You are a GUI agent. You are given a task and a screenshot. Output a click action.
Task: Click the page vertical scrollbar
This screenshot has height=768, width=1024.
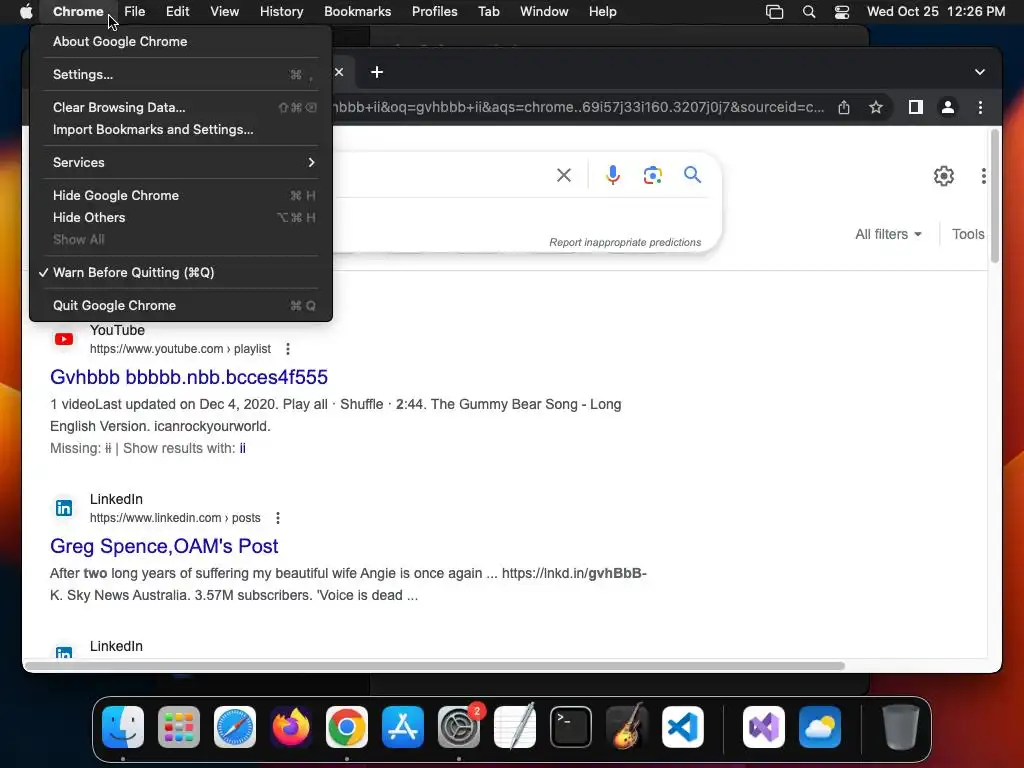click(995, 196)
